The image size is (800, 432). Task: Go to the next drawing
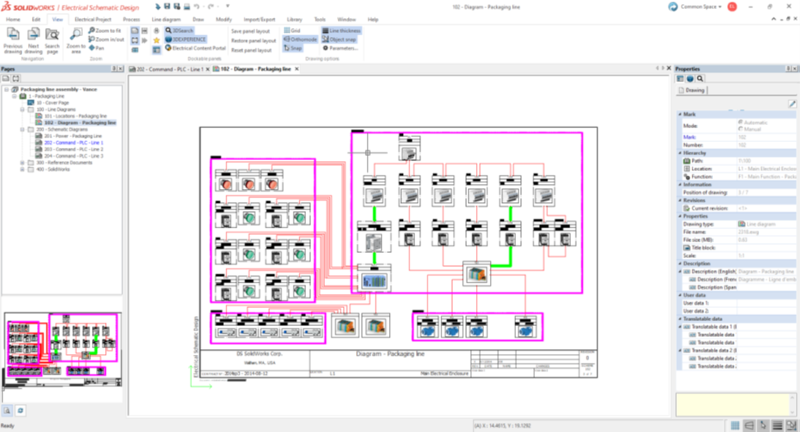(33, 40)
